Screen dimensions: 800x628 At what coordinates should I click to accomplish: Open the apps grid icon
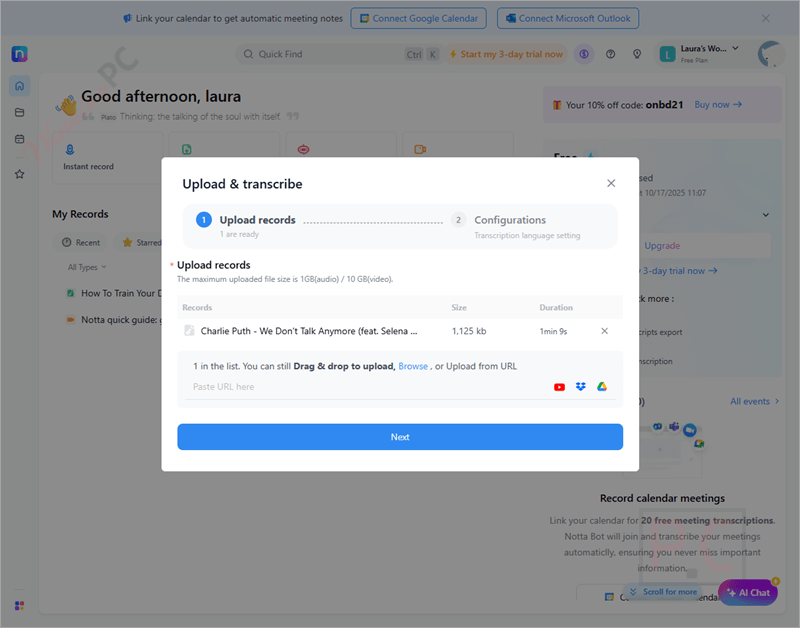click(x=19, y=606)
